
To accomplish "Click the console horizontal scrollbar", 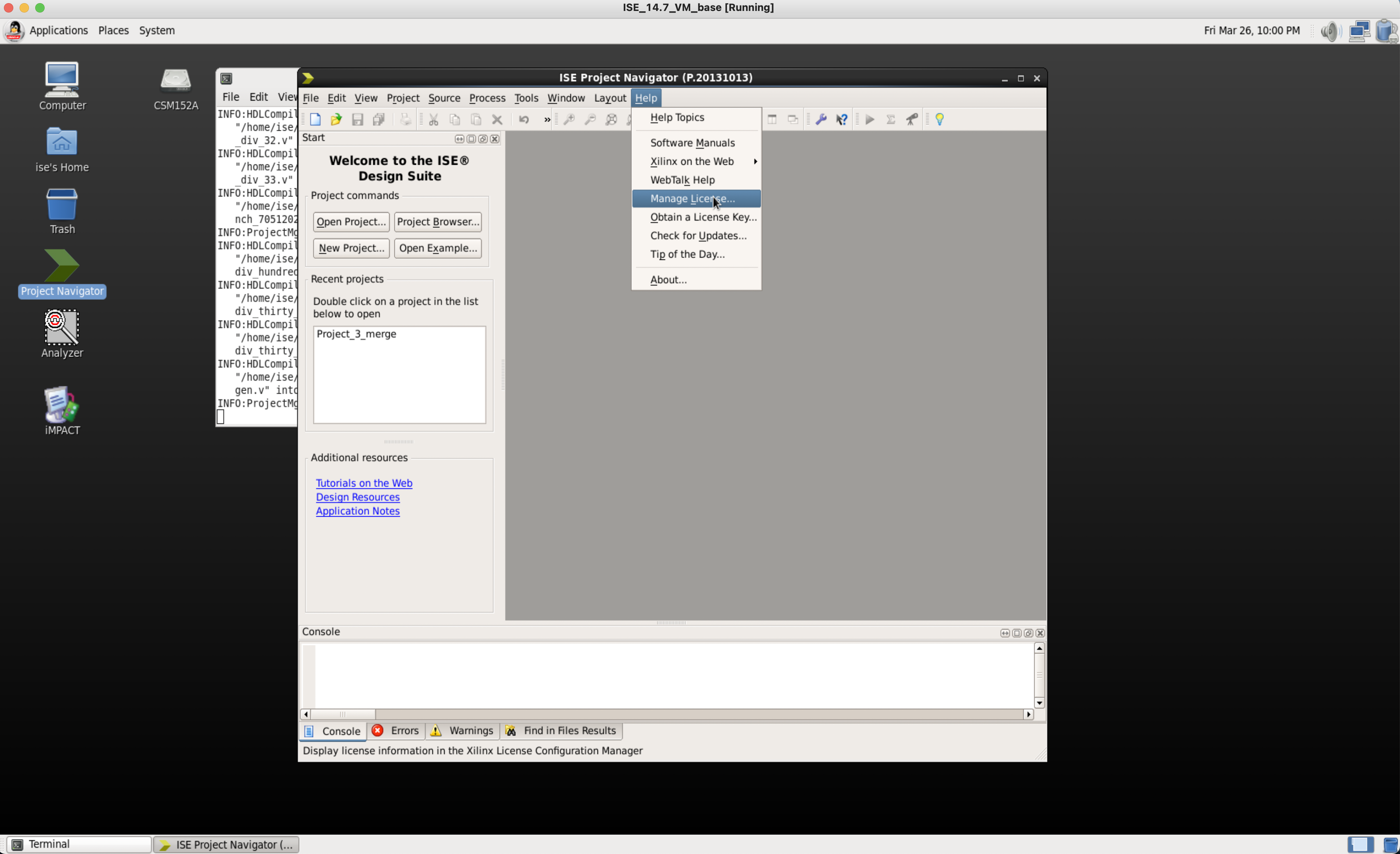I will (x=667, y=714).
